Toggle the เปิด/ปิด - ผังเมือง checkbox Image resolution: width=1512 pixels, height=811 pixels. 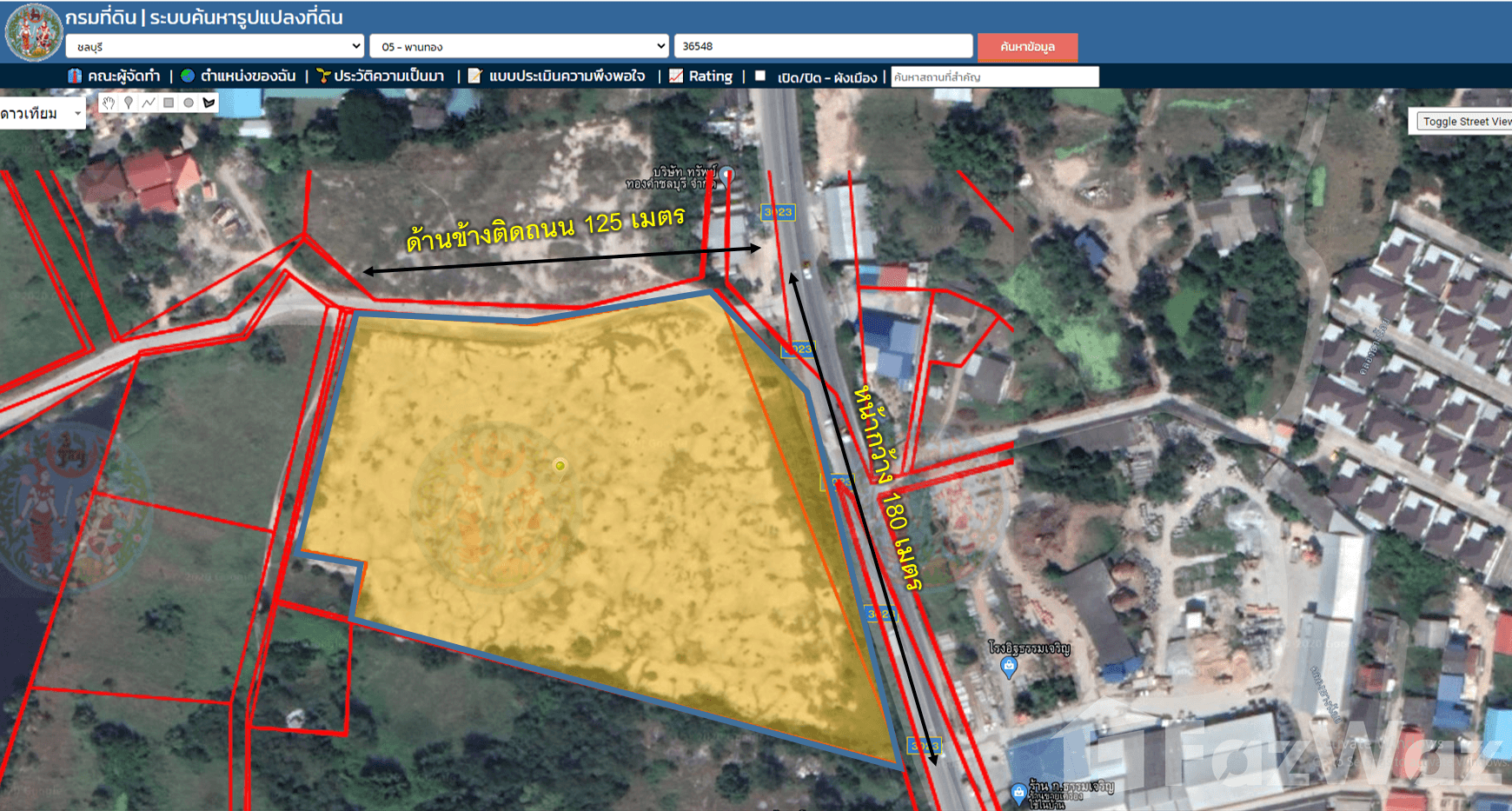coord(760,76)
